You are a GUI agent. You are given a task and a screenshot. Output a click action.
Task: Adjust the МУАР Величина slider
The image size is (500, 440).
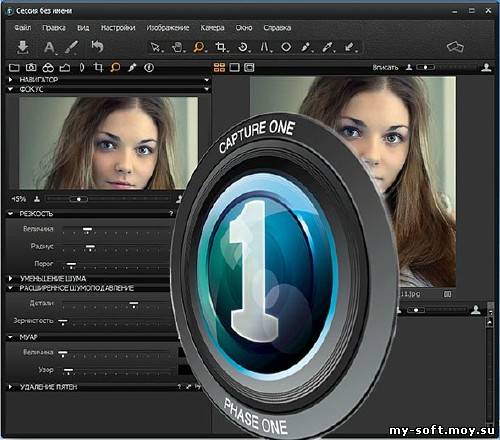click(x=63, y=353)
